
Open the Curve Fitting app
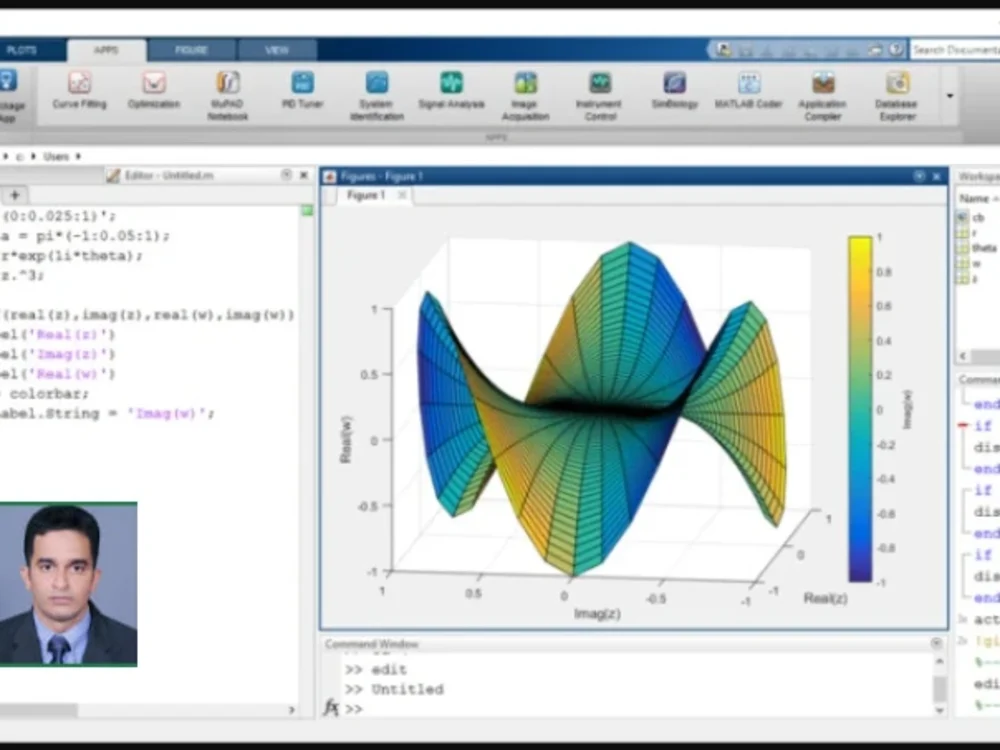click(79, 91)
